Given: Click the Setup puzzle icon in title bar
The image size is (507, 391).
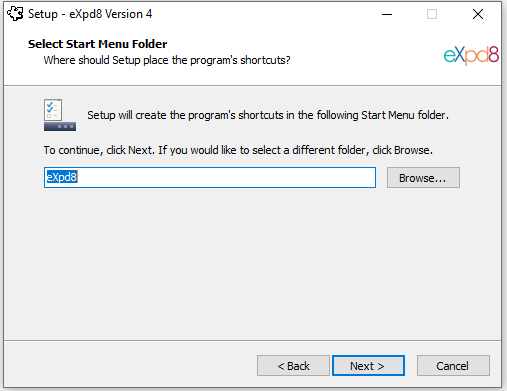Looking at the screenshot, I should 15,14.
